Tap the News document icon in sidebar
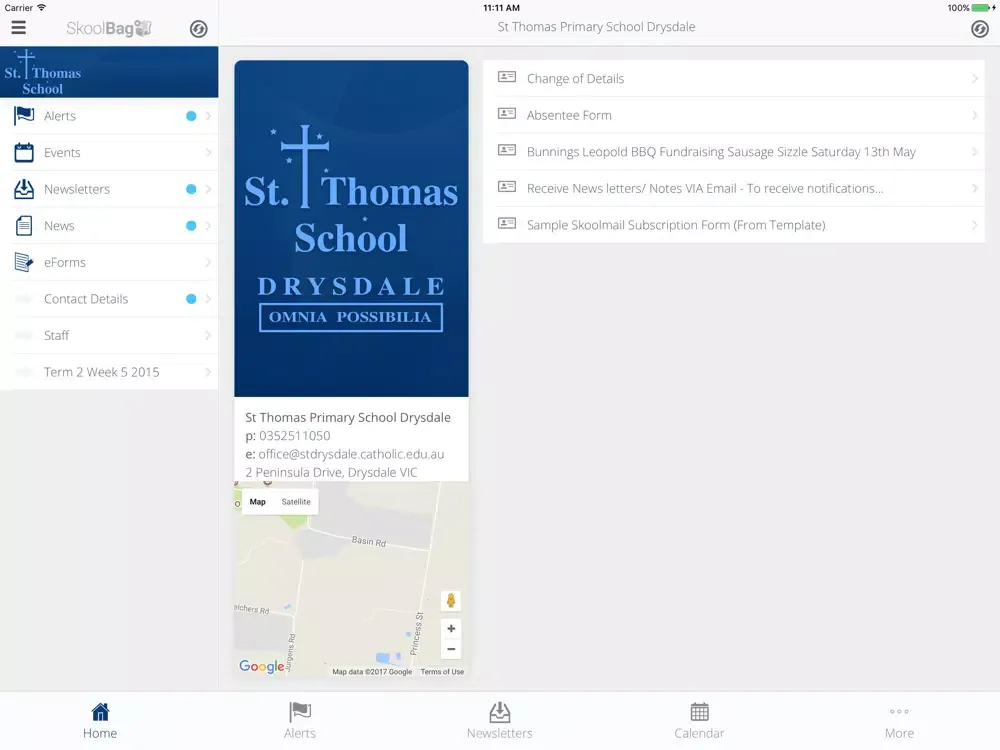Screen dimensions: 1000x750 point(24,226)
